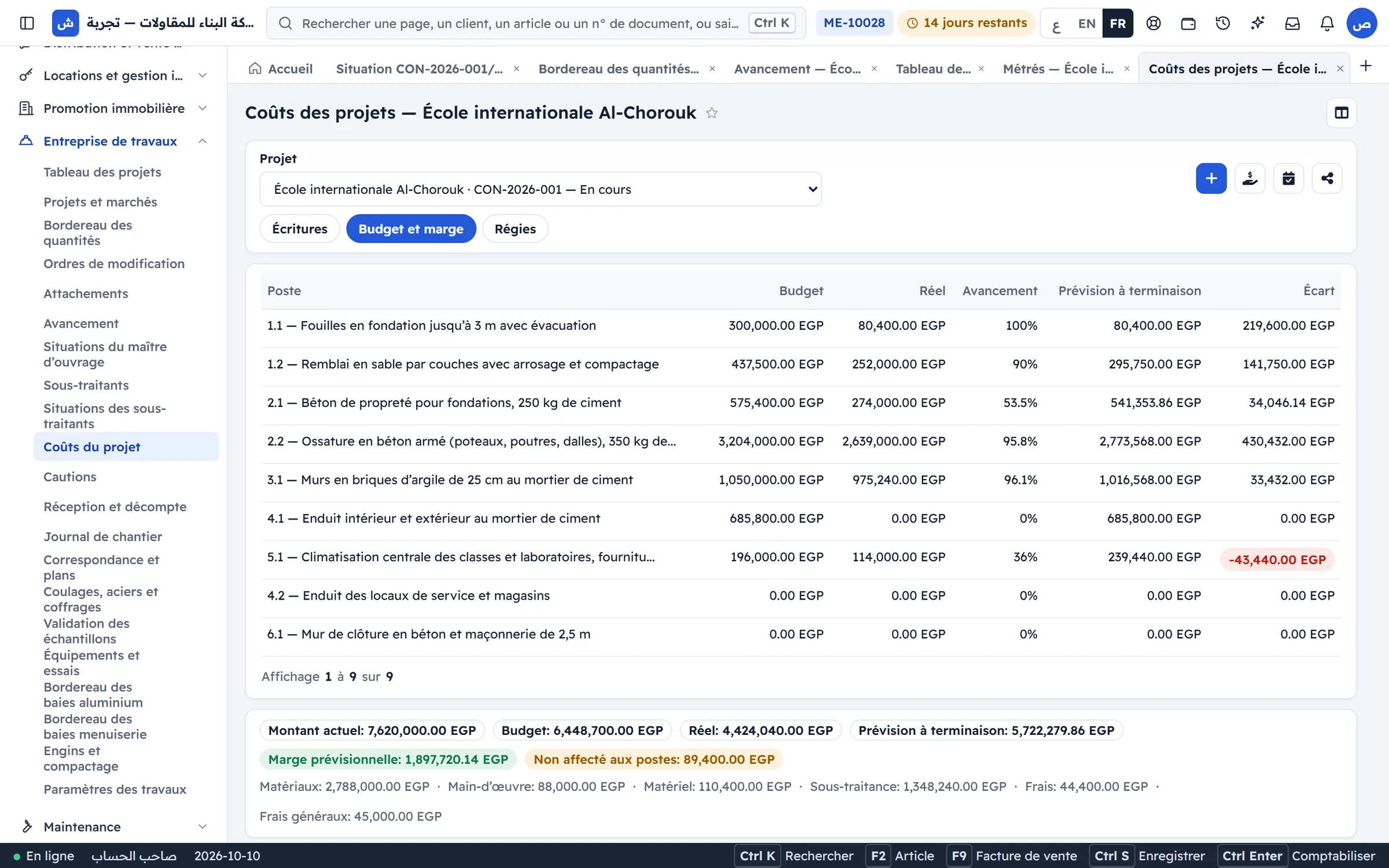
Task: Click the sparkles assistant icon
Action: (1258, 23)
